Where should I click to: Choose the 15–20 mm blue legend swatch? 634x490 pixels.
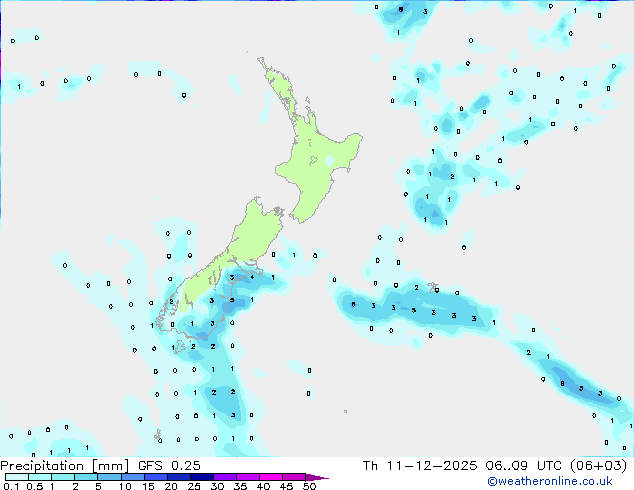click(x=156, y=477)
